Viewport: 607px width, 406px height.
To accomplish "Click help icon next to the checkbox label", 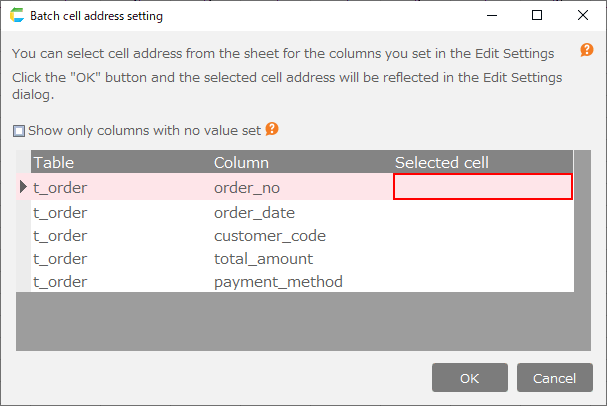I will [271, 129].
